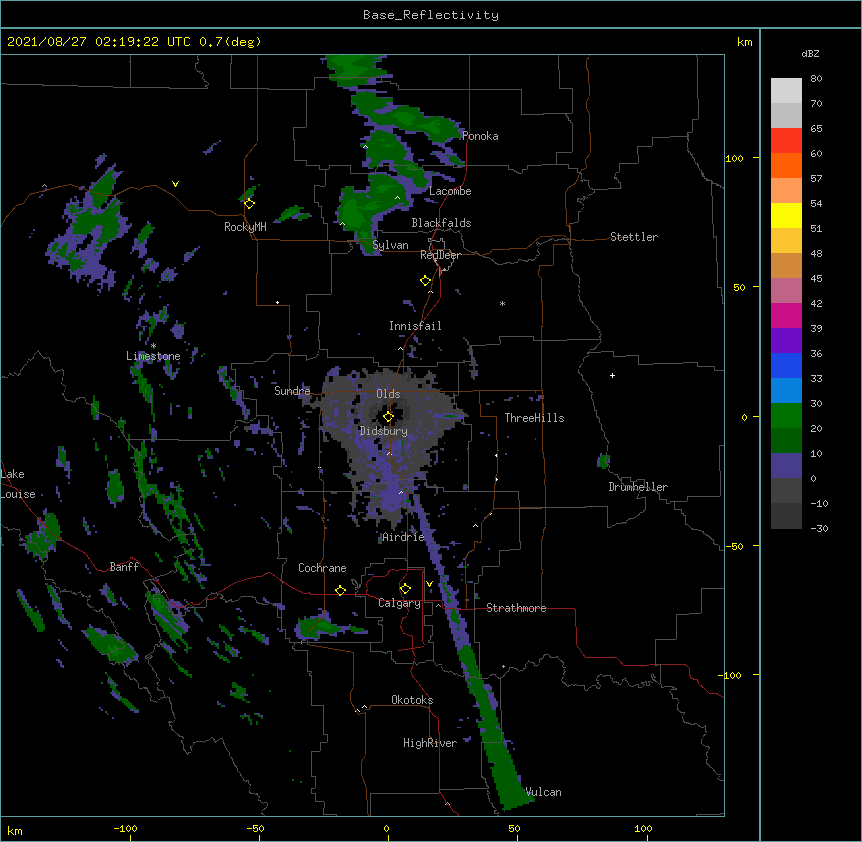This screenshot has height=842, width=862.
Task: Click the Limestone label
Action: (x=153, y=356)
